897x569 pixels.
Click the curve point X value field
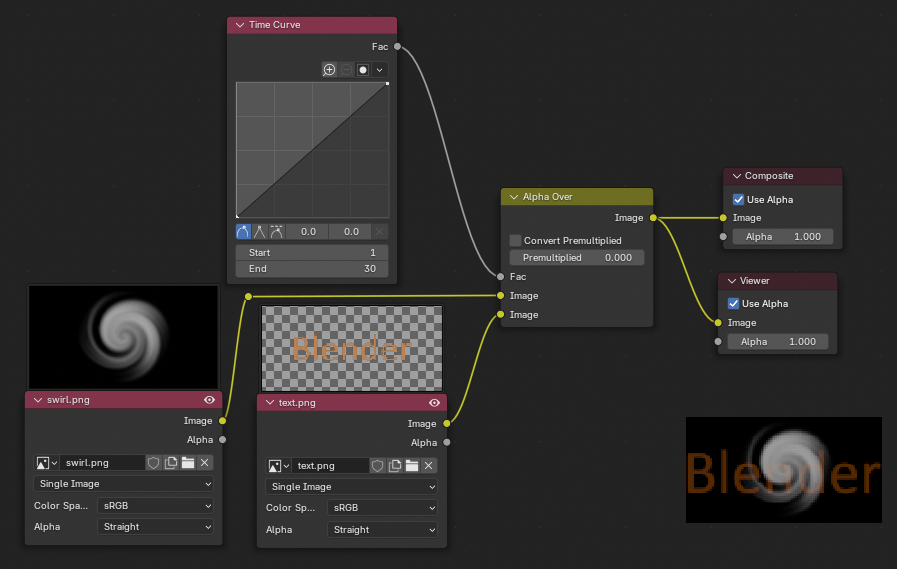pos(308,232)
